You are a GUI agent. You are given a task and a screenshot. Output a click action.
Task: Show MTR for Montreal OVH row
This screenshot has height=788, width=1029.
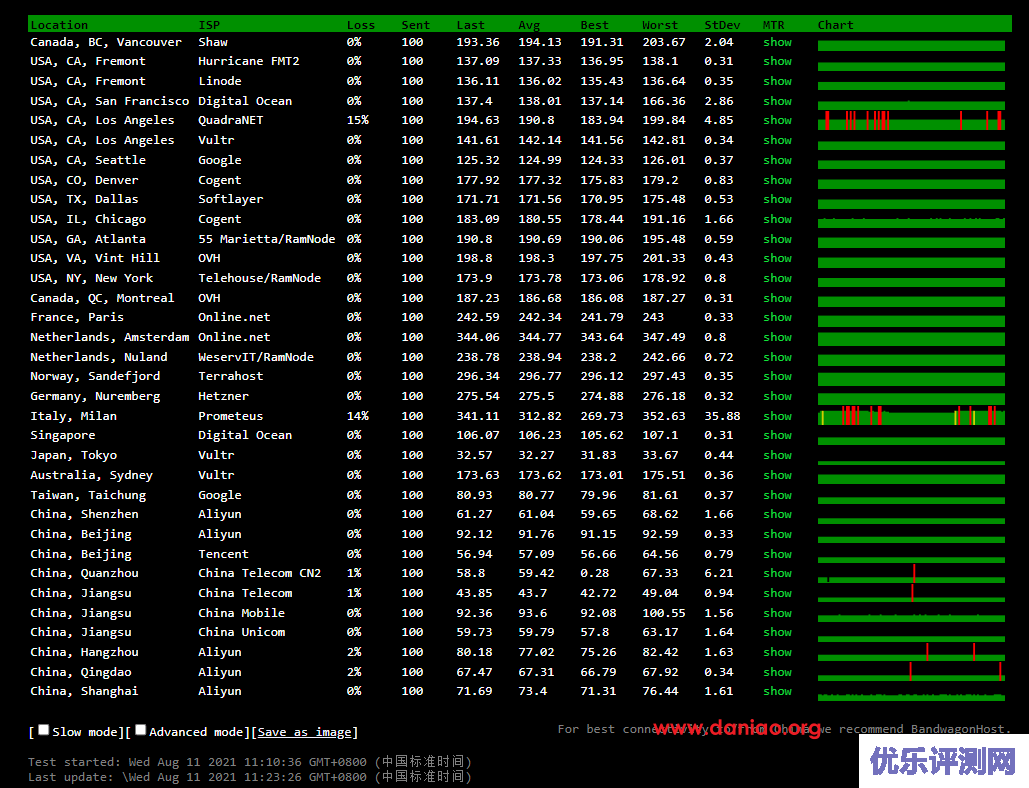(x=778, y=298)
